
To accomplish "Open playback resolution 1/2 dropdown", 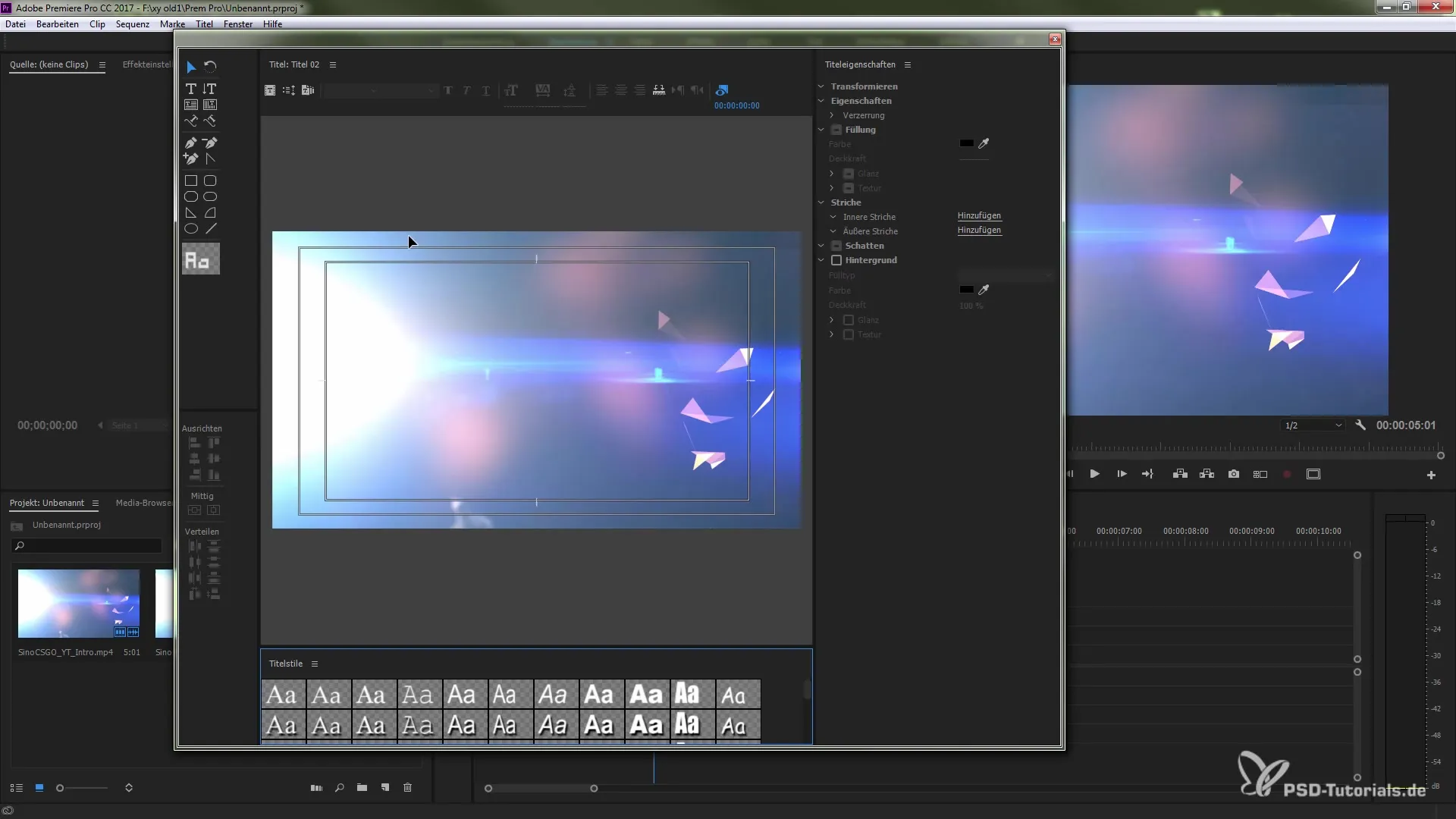I will coord(1313,425).
